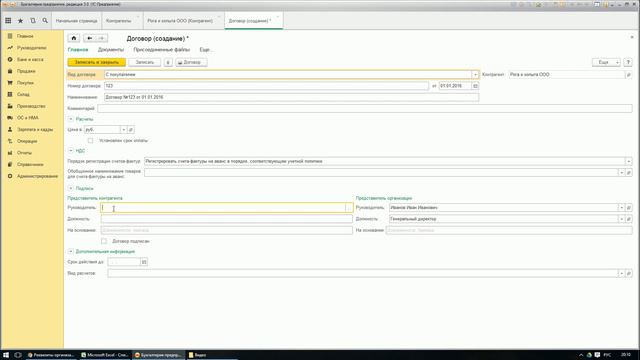The image size is (640, 360).
Task: Click counterparty На основании input field
Action: [x=227, y=231]
